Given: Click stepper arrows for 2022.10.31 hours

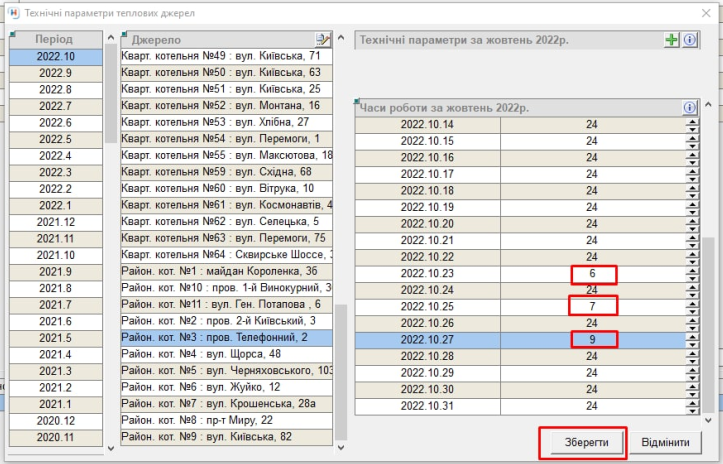Looking at the screenshot, I should click(x=690, y=406).
